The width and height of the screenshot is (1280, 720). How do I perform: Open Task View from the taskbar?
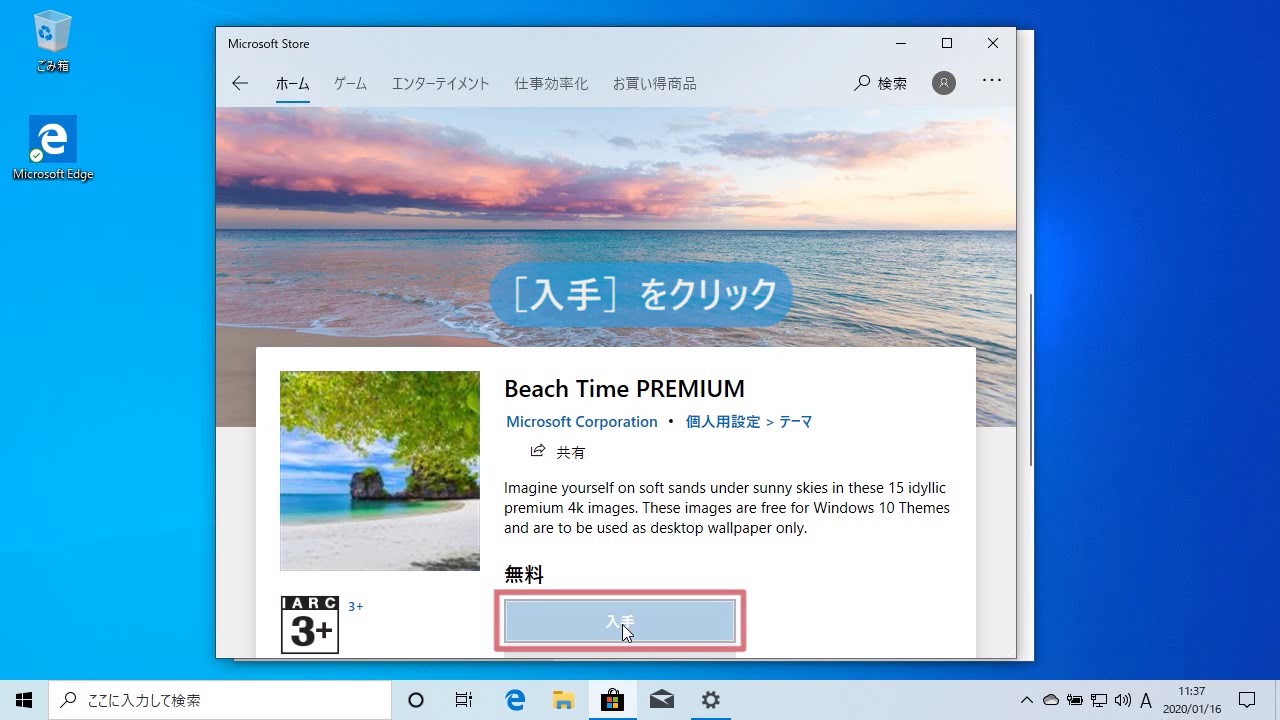[x=464, y=700]
